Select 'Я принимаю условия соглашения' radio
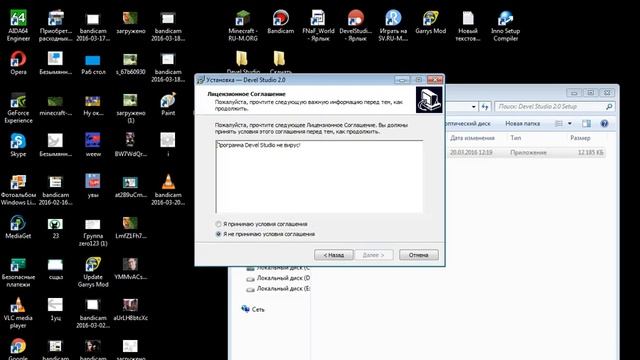The image size is (640, 360). click(x=218, y=224)
